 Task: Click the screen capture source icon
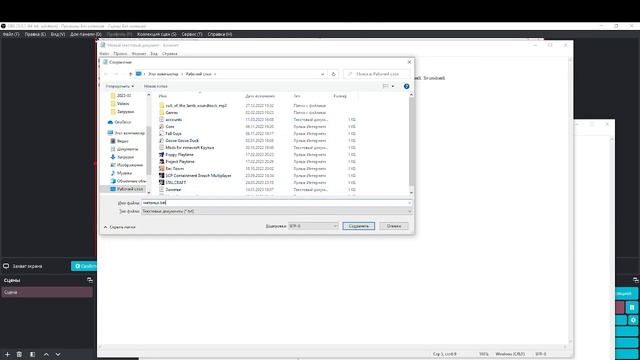click(6, 266)
